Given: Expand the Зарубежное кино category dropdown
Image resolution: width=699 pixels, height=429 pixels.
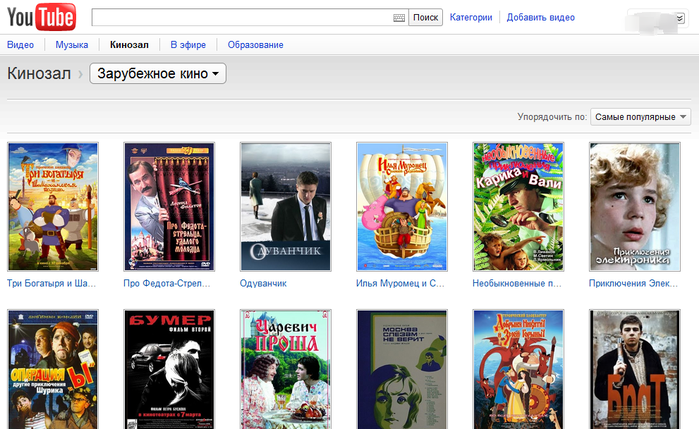Looking at the screenshot, I should (x=158, y=73).
